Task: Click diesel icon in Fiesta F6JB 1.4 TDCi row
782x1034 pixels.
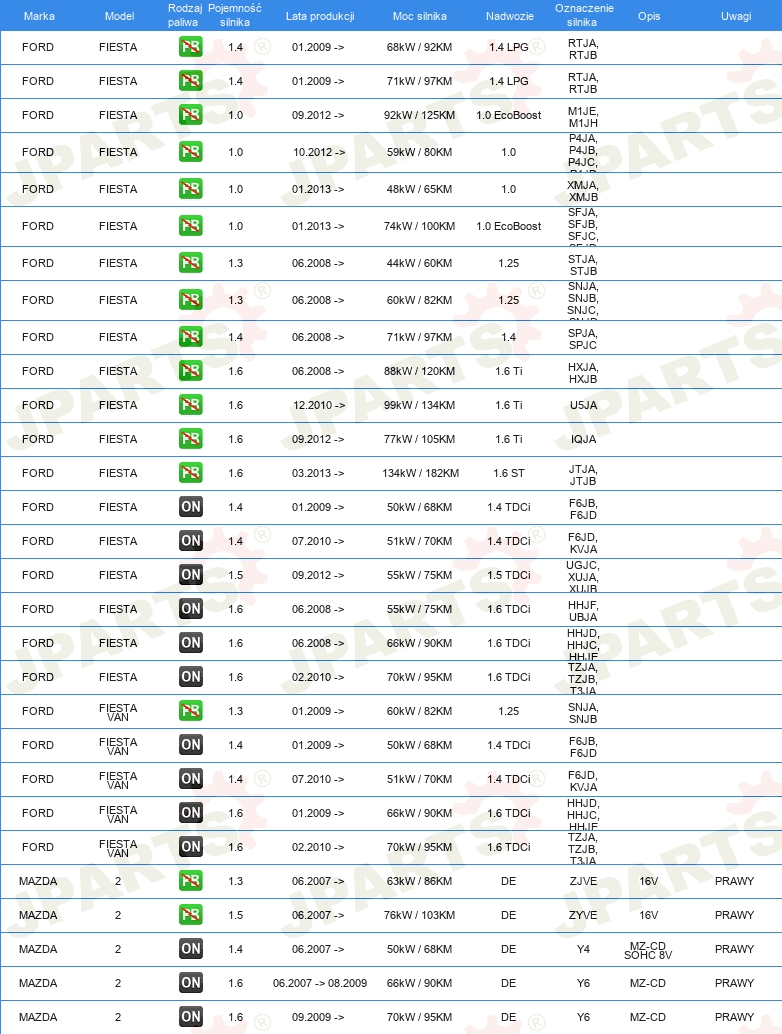Action: pyautogui.click(x=191, y=506)
